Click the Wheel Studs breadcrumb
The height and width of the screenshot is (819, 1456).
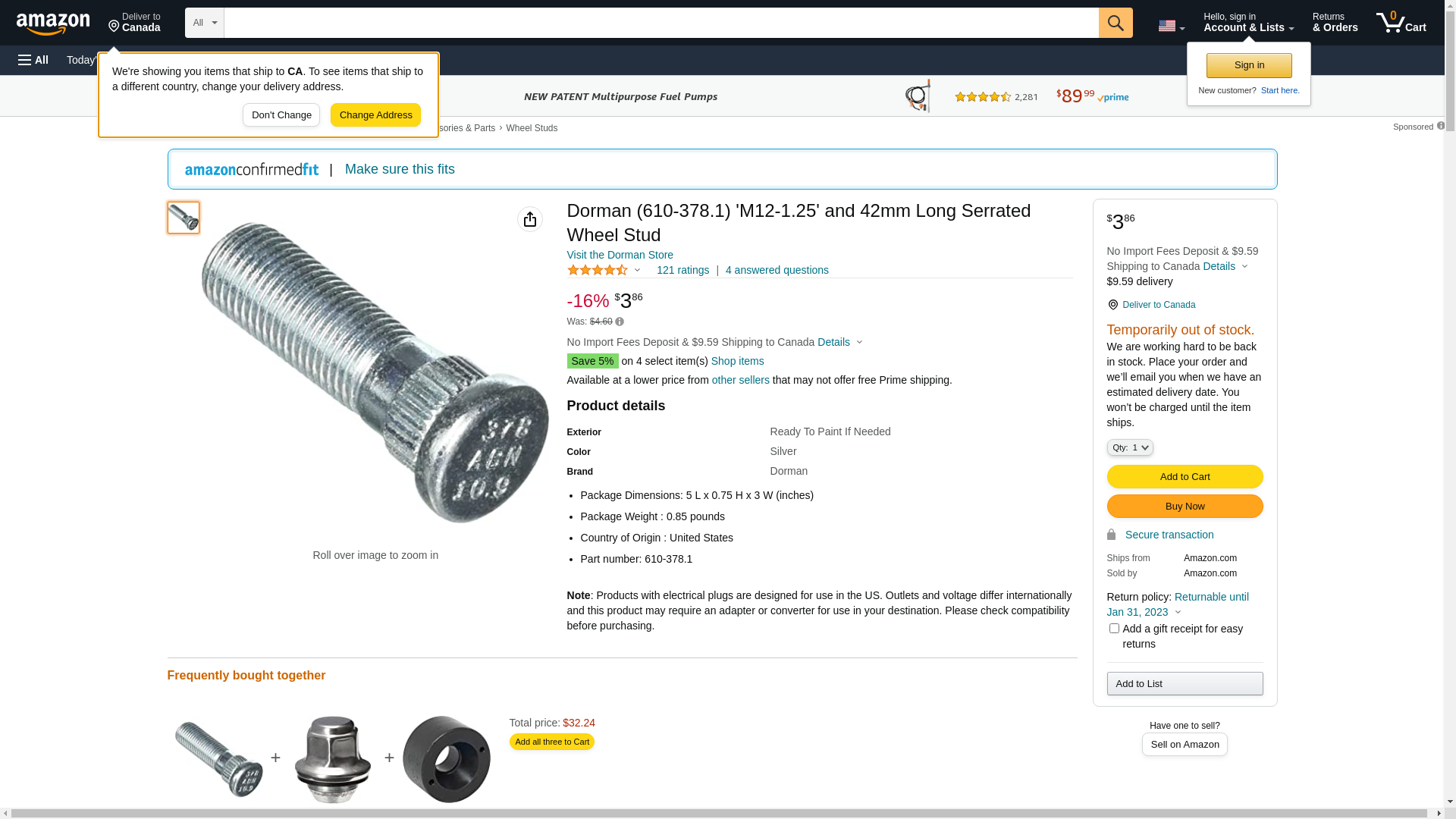coord(531,128)
